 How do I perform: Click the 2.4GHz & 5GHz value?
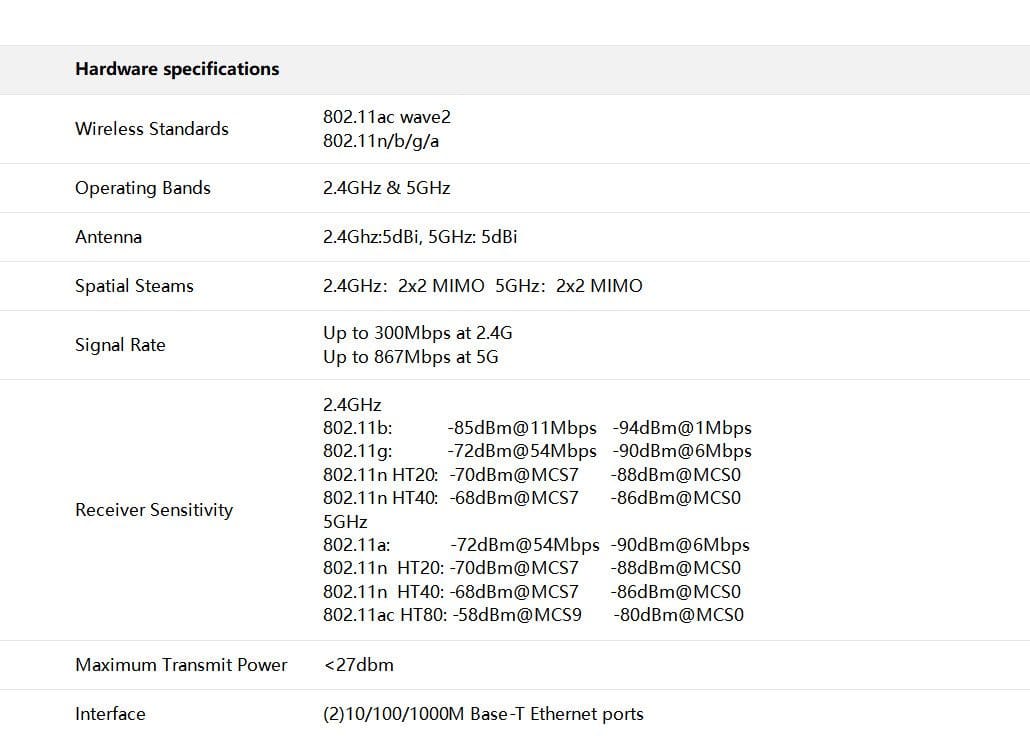tap(386, 188)
